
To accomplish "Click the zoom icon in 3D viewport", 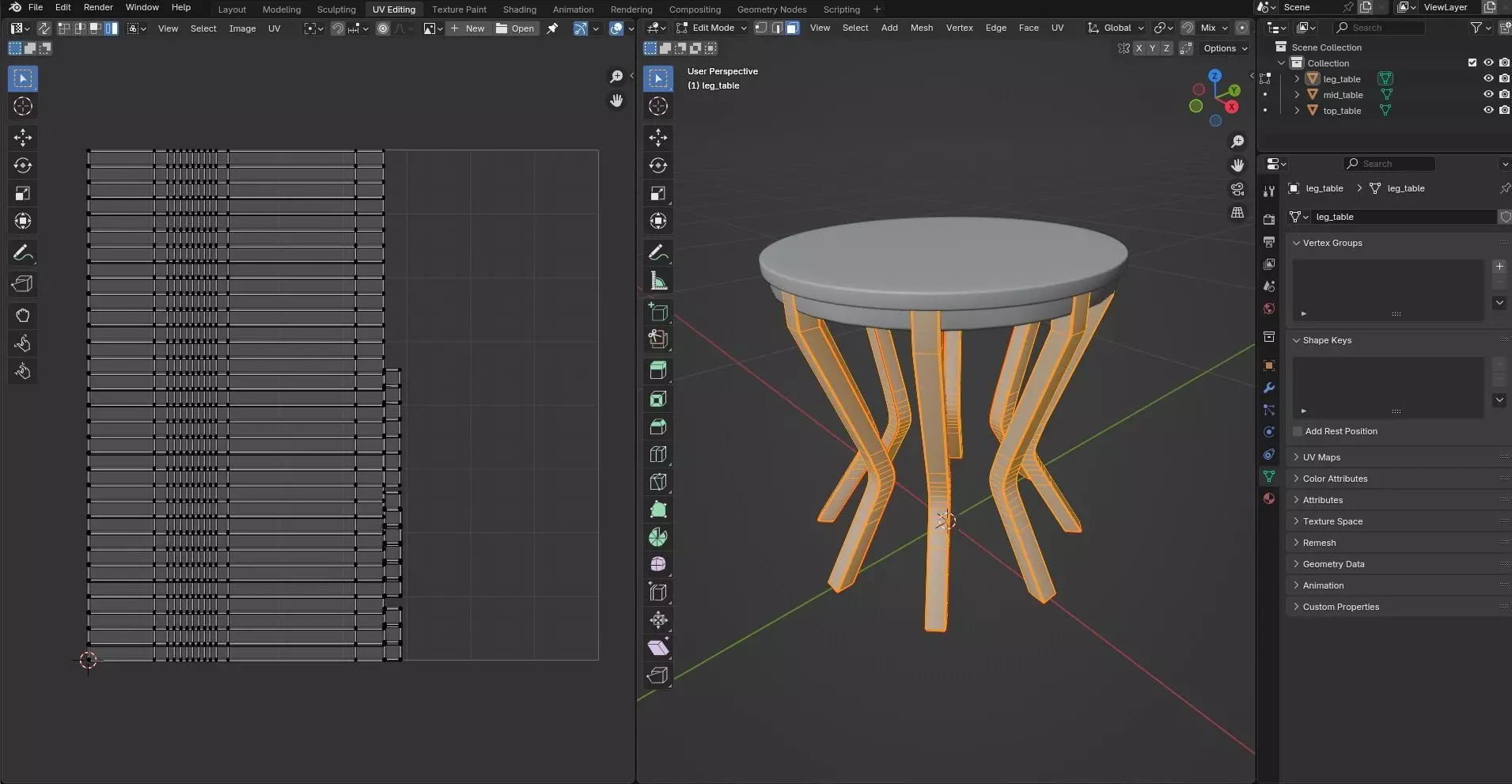I will [x=1237, y=142].
